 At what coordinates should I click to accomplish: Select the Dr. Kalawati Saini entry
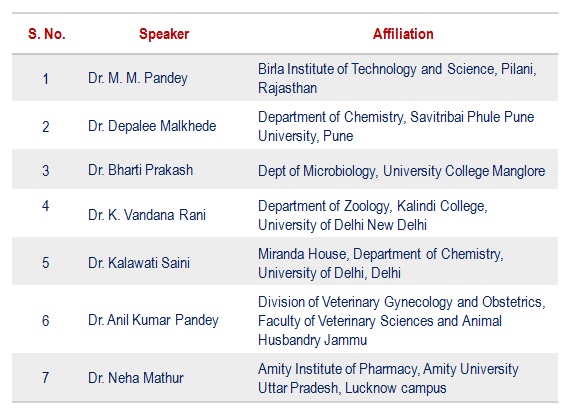click(x=139, y=263)
